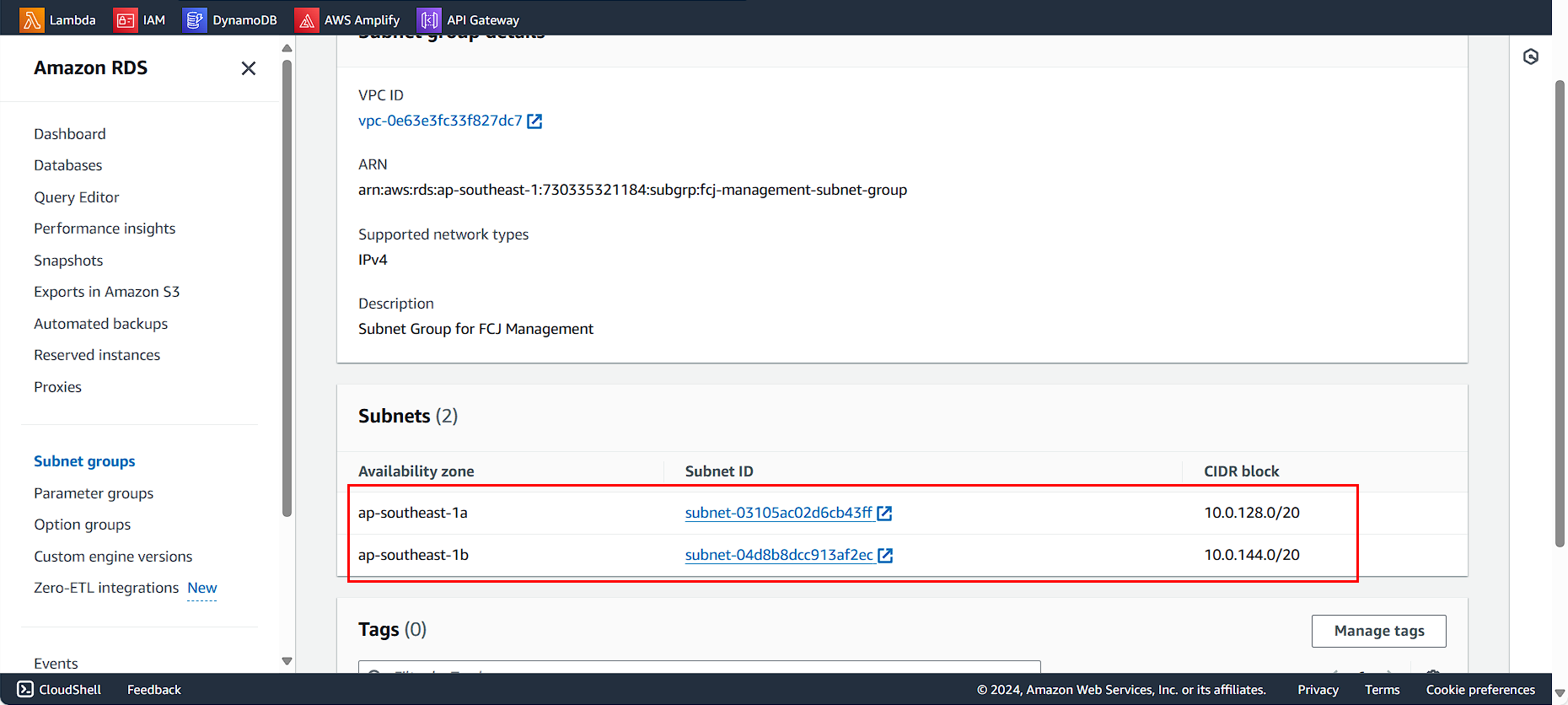Click sidebar scrollbar up arrow
This screenshot has height=705, width=1568.
(287, 48)
